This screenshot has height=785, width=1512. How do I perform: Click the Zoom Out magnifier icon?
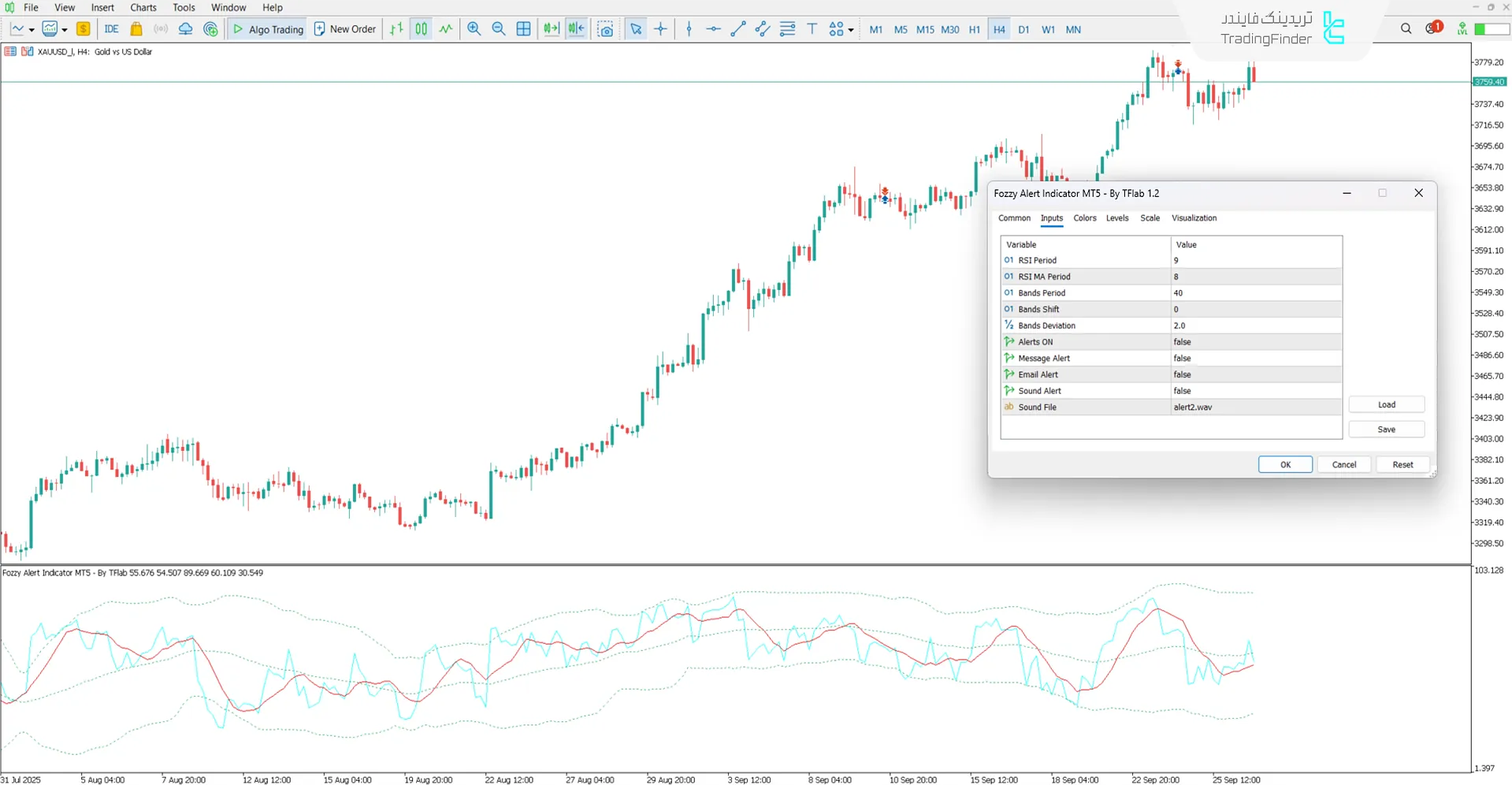tap(499, 29)
